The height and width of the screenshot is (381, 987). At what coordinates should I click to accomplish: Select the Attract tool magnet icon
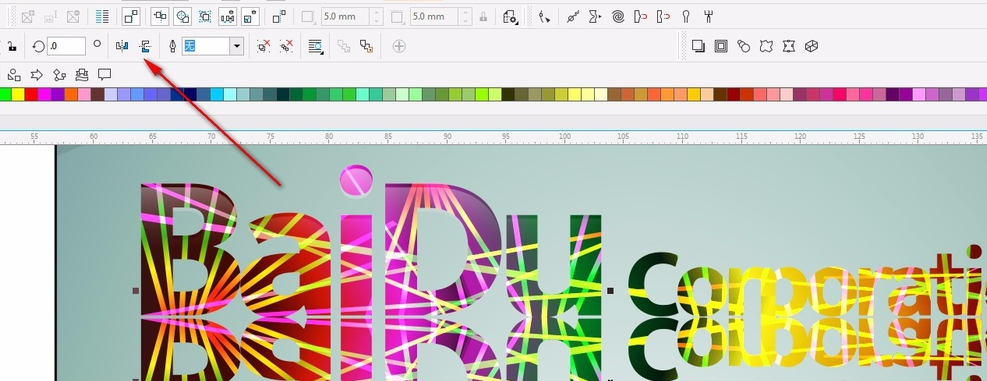(x=641, y=17)
